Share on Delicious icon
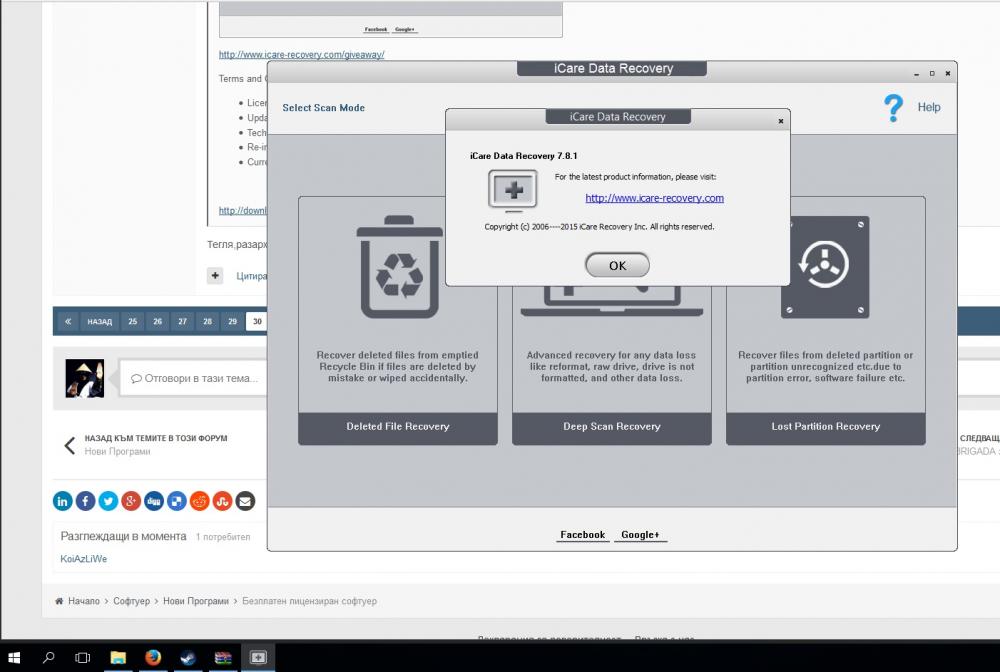Image resolution: width=1000 pixels, height=672 pixels. pos(177,501)
